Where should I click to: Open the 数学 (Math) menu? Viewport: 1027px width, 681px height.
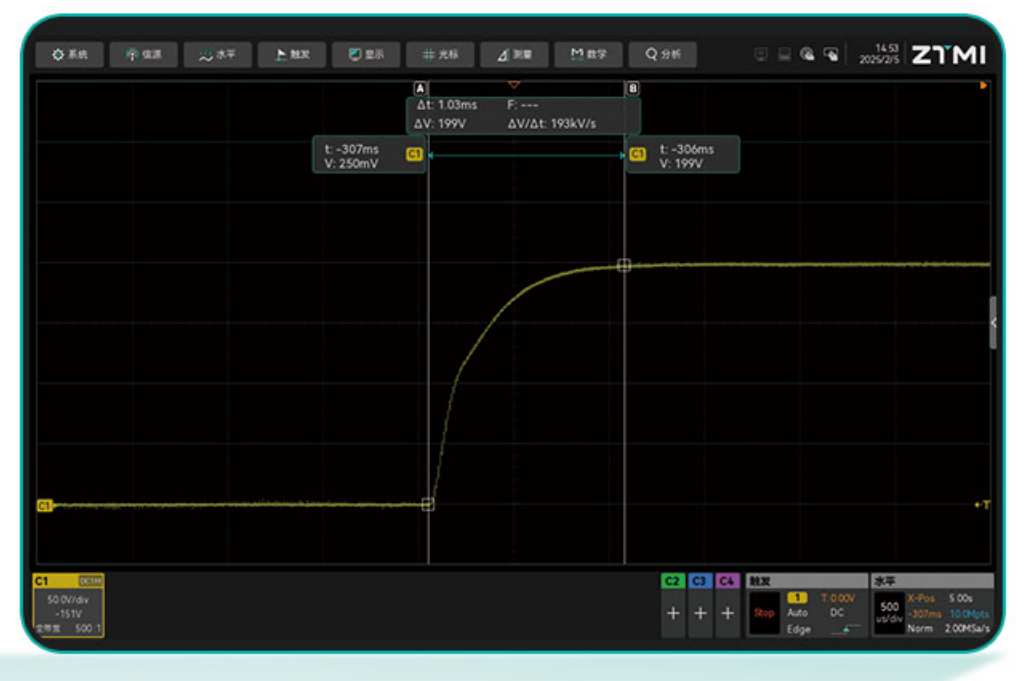point(588,54)
